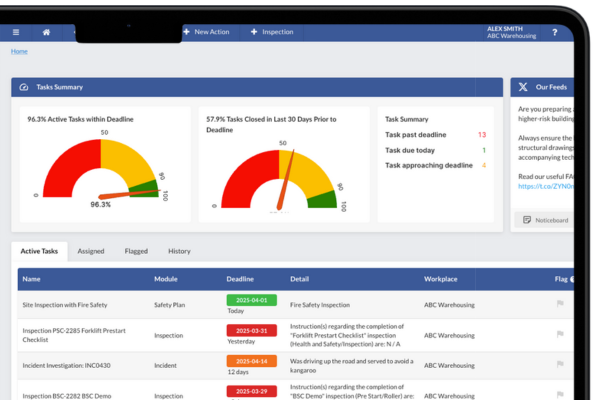Click the Home breadcrumb link
The image size is (600, 400).
[x=19, y=51]
